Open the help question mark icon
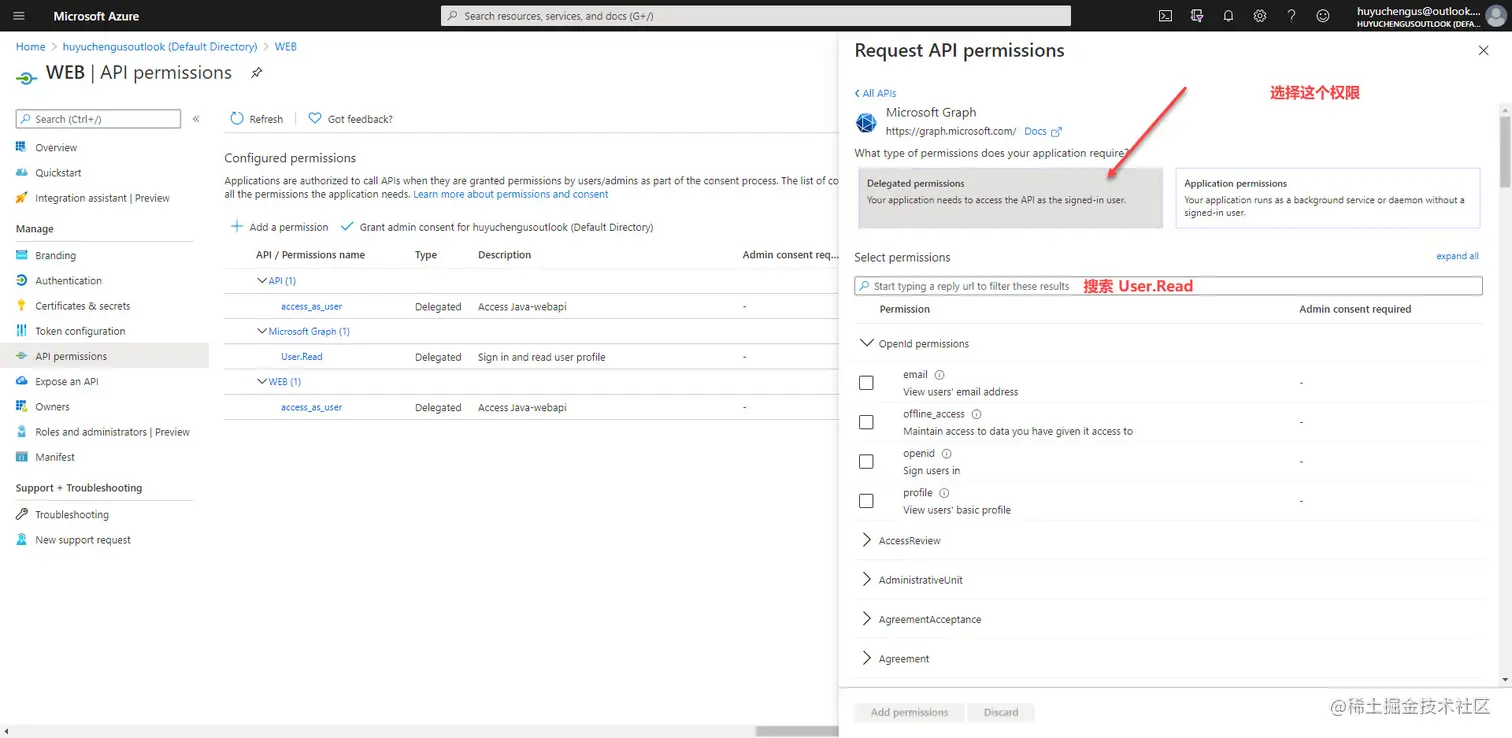Screen dimensions: 1512x738 click(x=1291, y=16)
